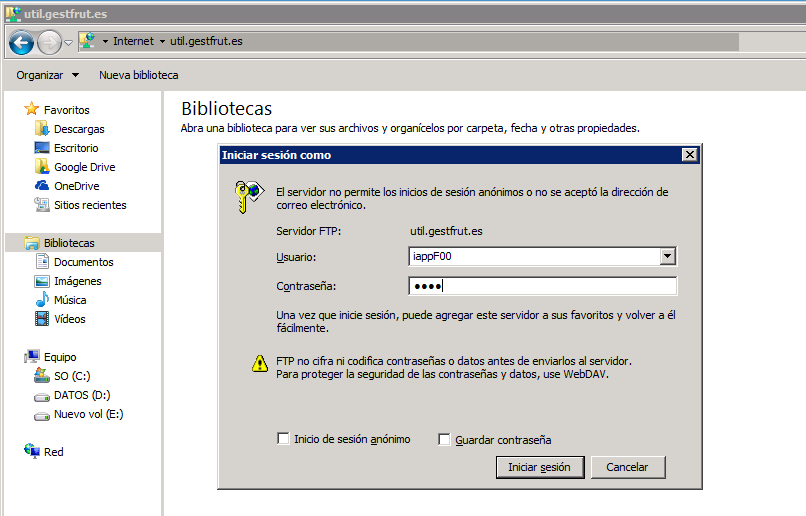Click the Sitios recientes icon
806x516 pixels.
pyautogui.click(x=42, y=205)
